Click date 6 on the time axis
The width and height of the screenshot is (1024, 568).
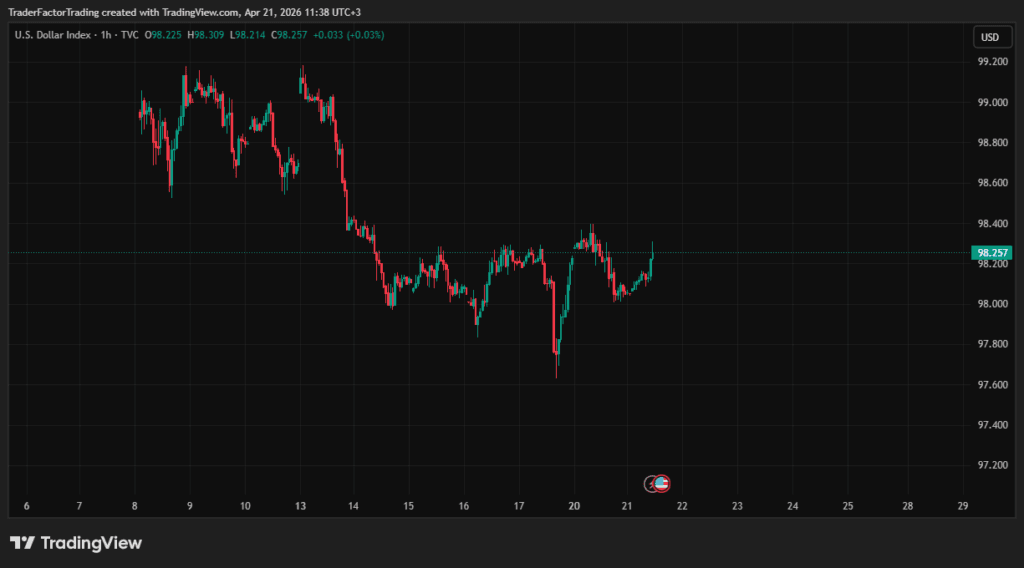(26, 506)
